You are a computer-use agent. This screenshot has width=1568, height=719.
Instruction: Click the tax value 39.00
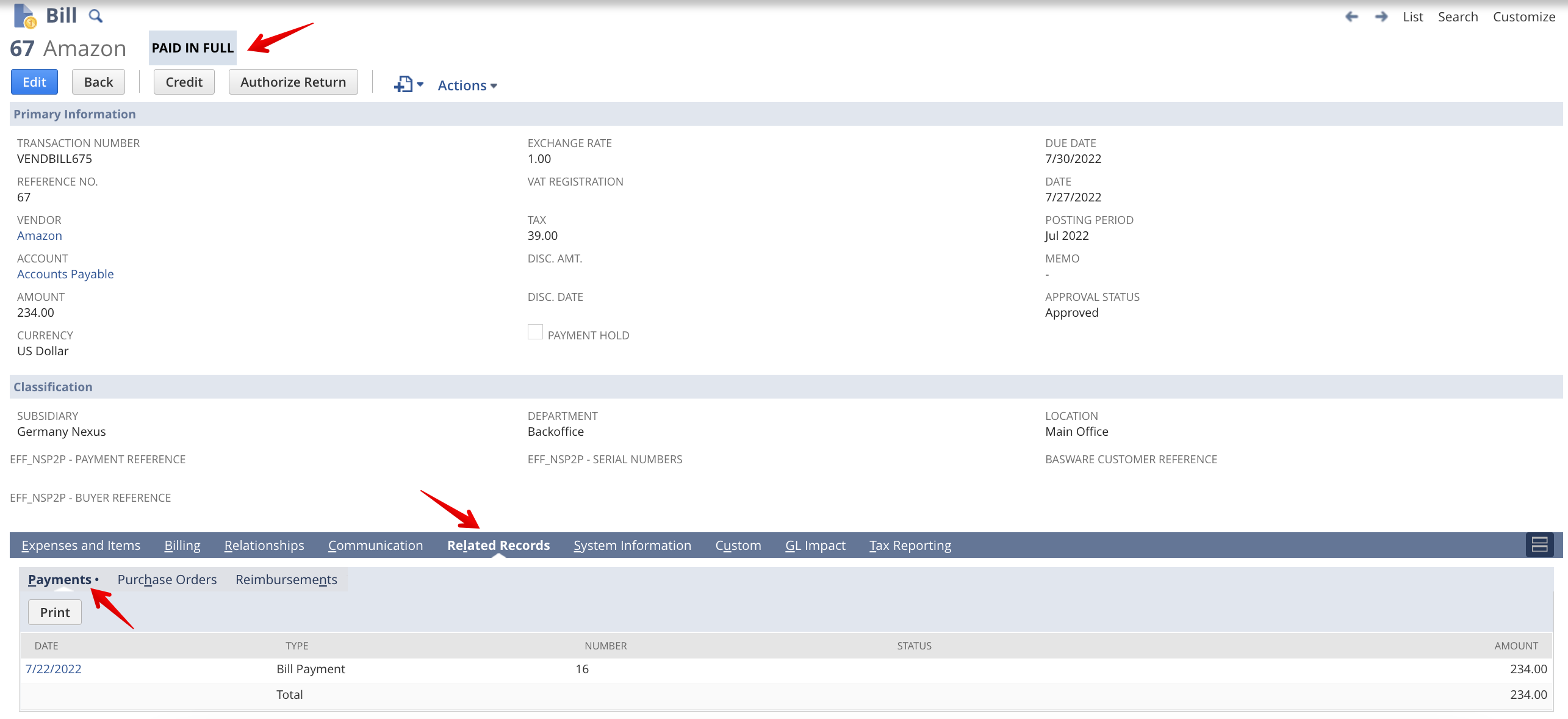[x=542, y=236]
